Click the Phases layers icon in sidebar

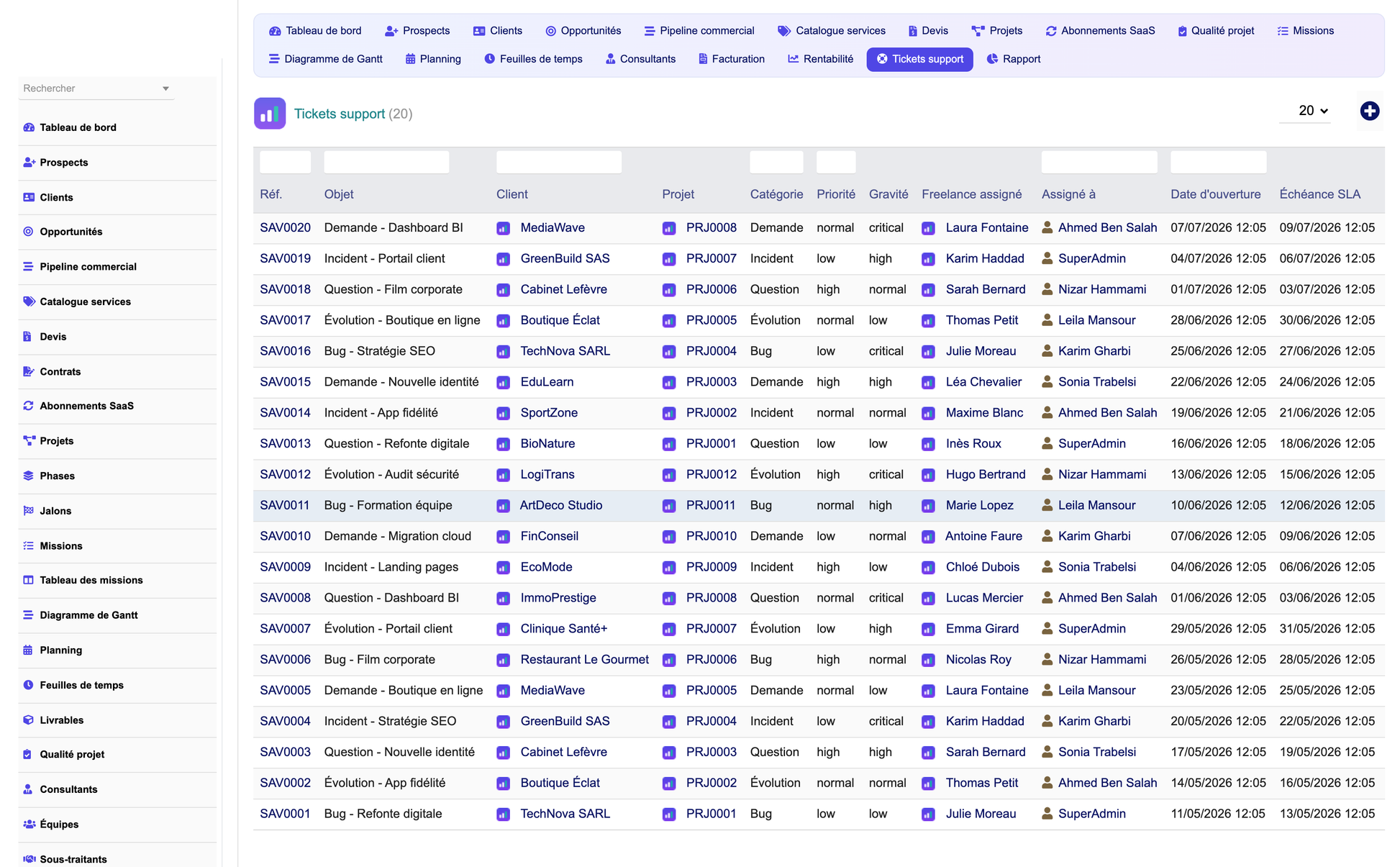[28, 476]
